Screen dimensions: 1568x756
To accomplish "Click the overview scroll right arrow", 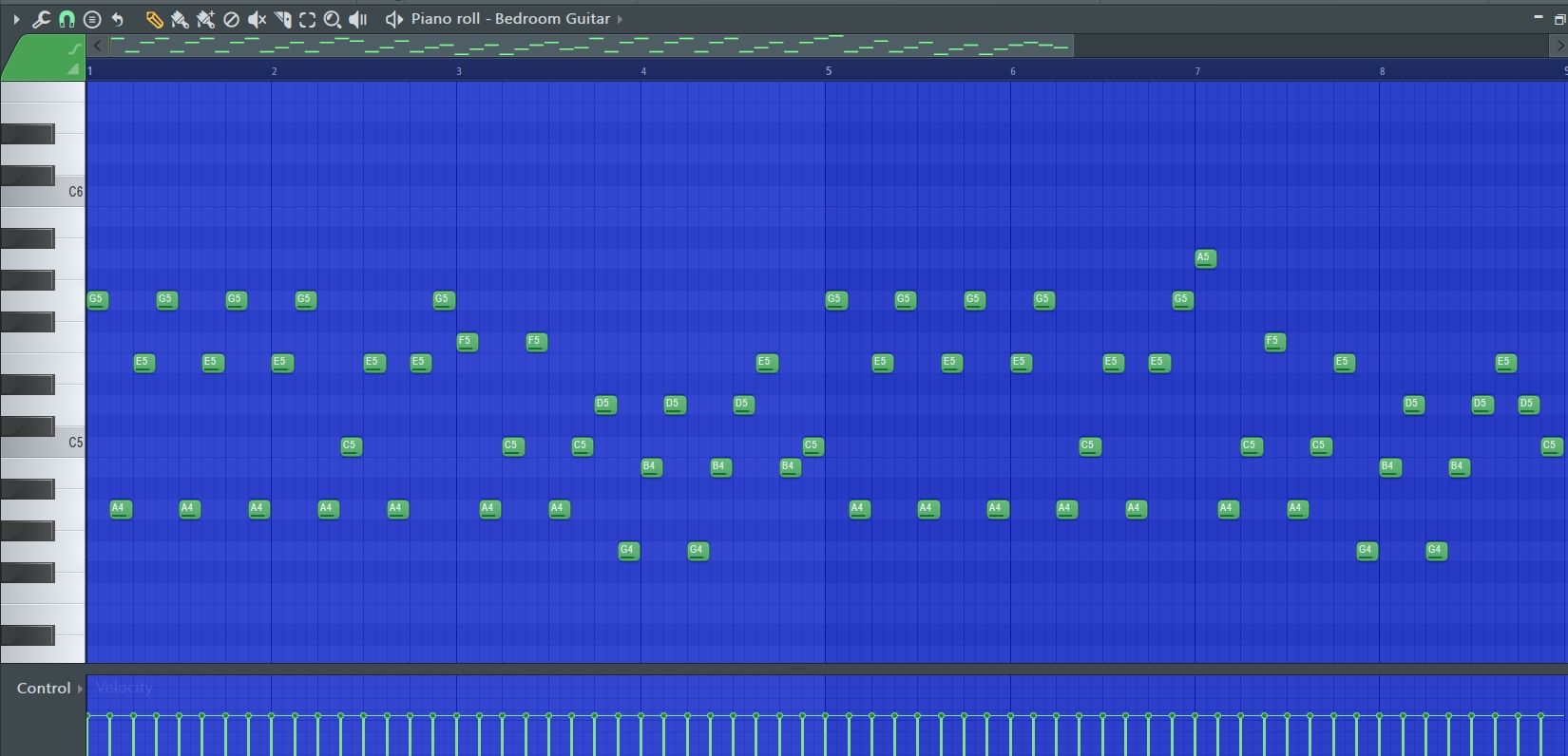I will tap(1558, 46).
